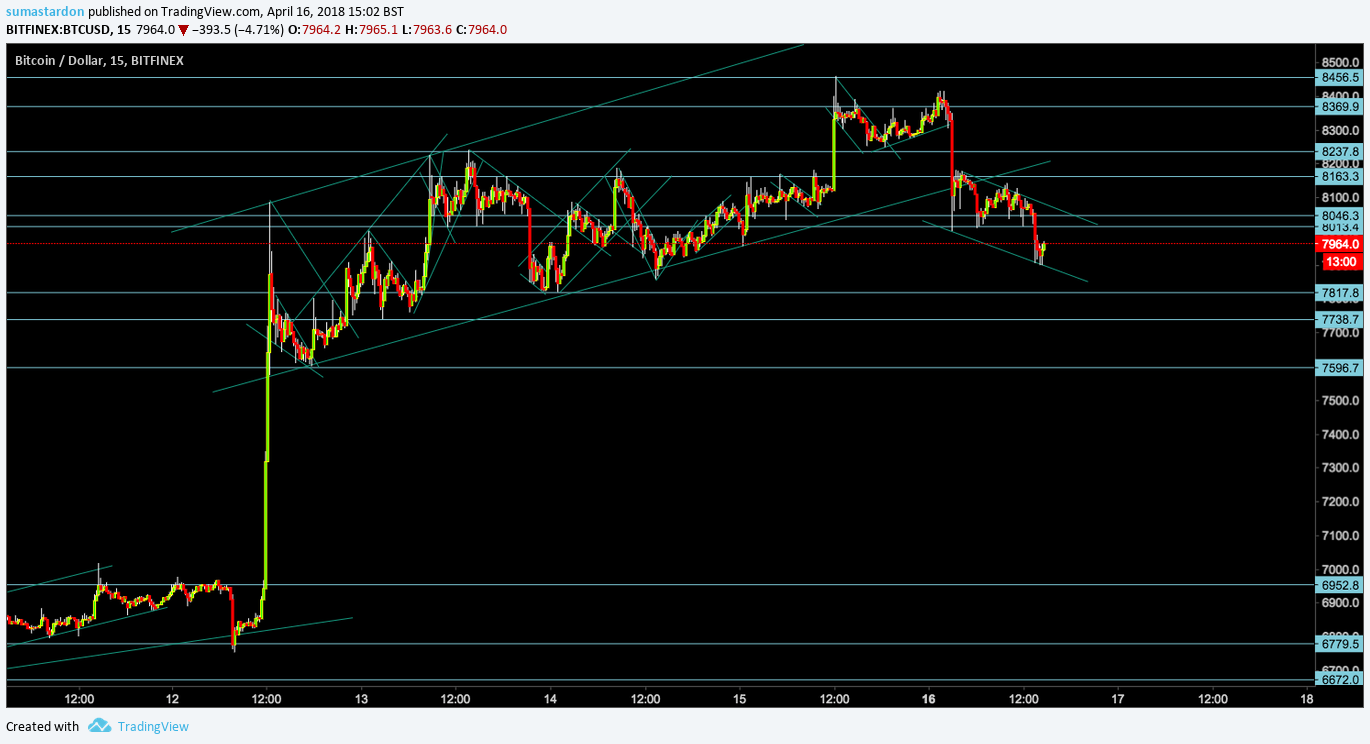Select the 8237.8 price level label
Screen dimensions: 1370x744
pos(1339,152)
